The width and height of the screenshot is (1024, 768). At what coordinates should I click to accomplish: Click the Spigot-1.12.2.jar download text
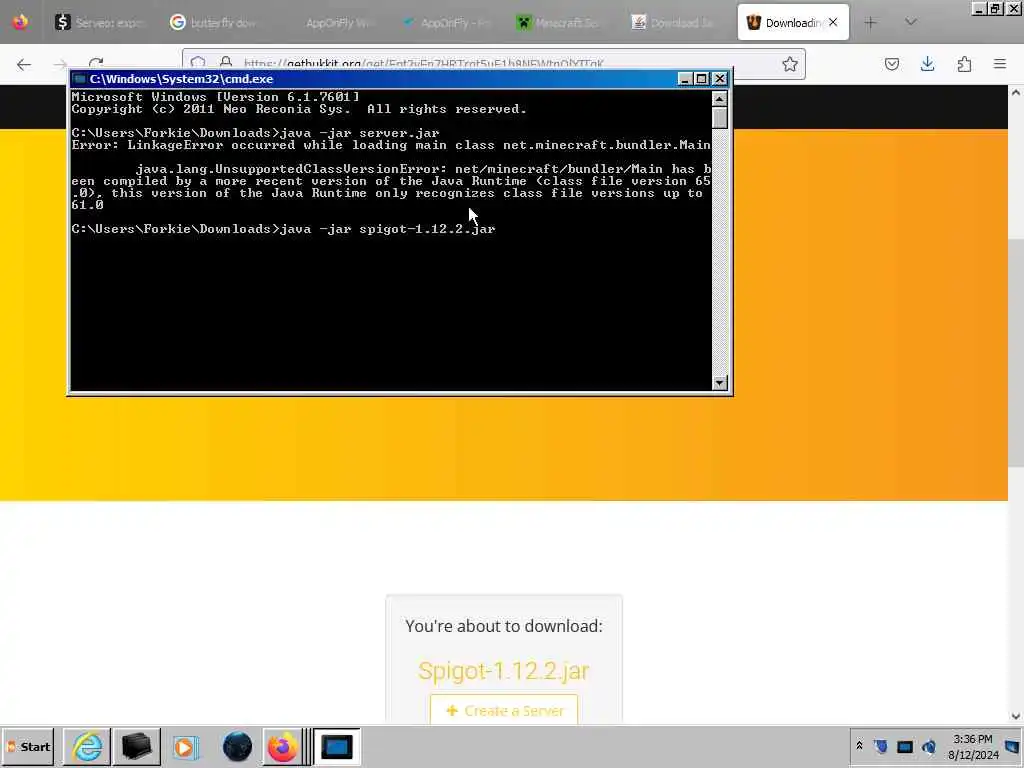pos(504,671)
